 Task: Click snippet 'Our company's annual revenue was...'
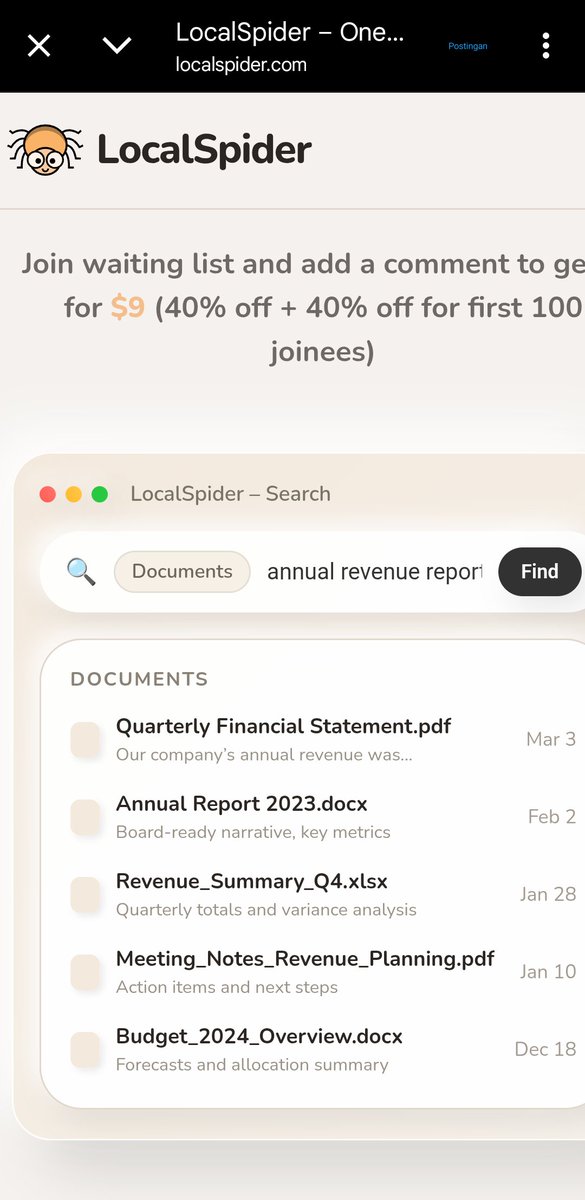264,755
